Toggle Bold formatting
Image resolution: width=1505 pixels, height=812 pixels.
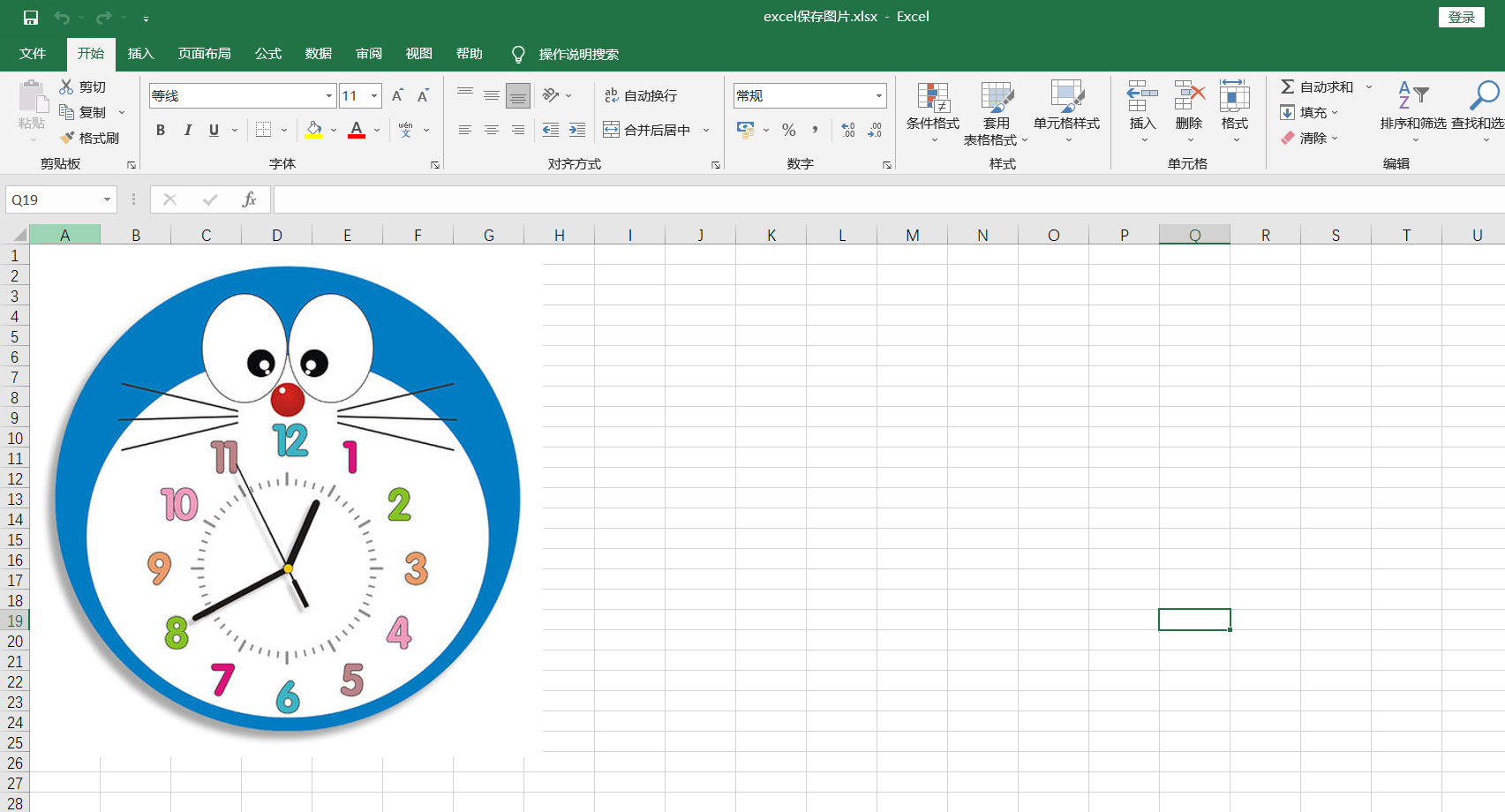[x=161, y=130]
